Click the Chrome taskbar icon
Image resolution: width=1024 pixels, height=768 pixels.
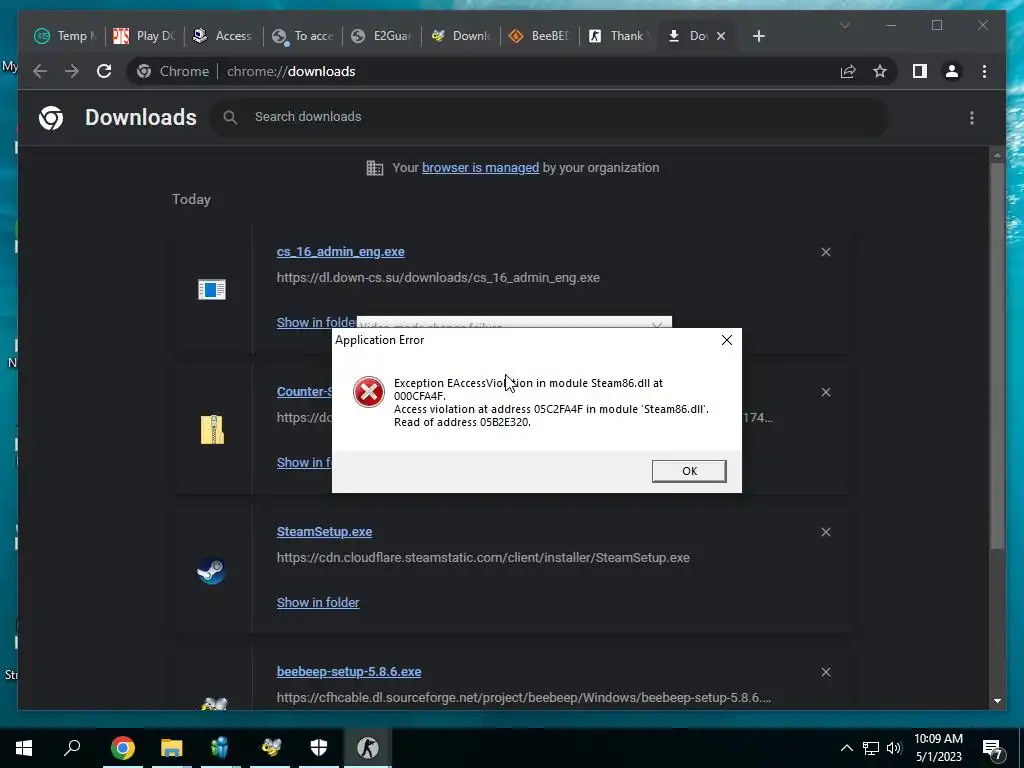122,748
